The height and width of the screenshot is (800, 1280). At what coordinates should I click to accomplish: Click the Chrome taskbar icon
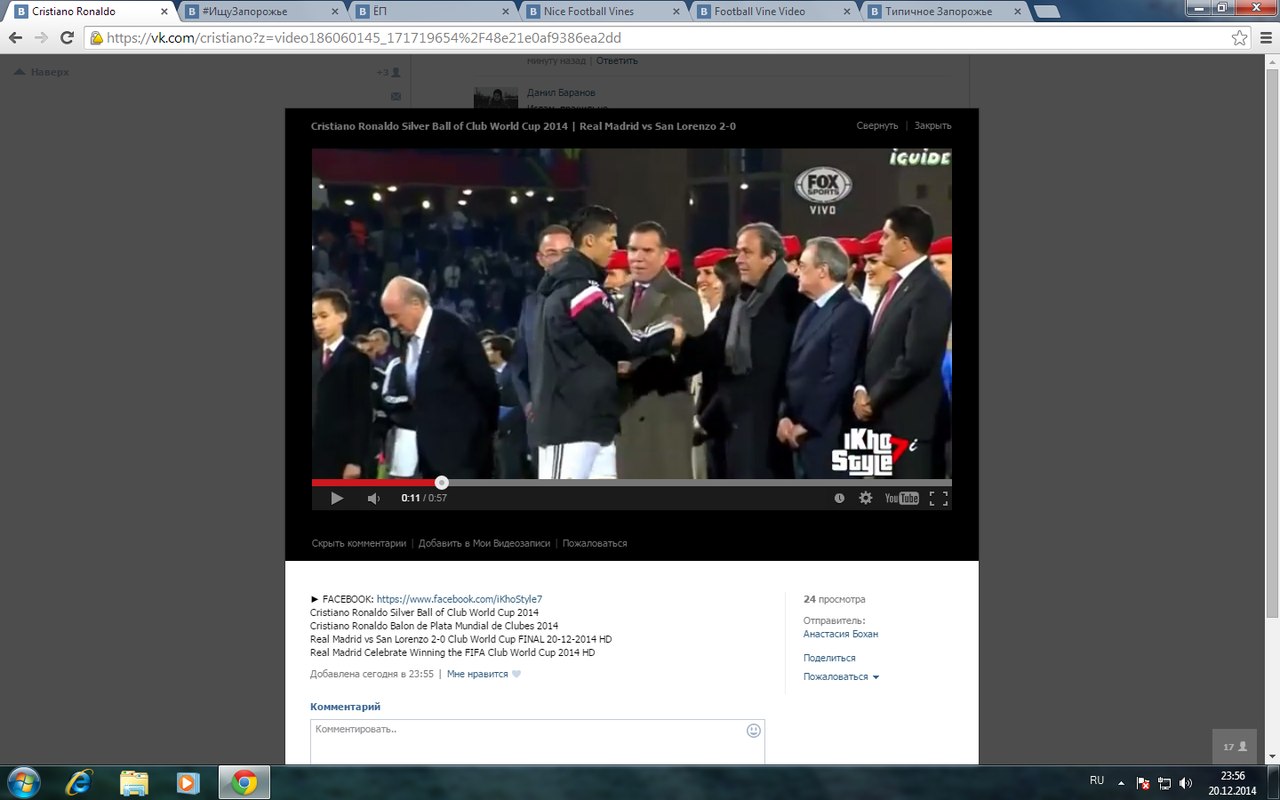[x=243, y=782]
